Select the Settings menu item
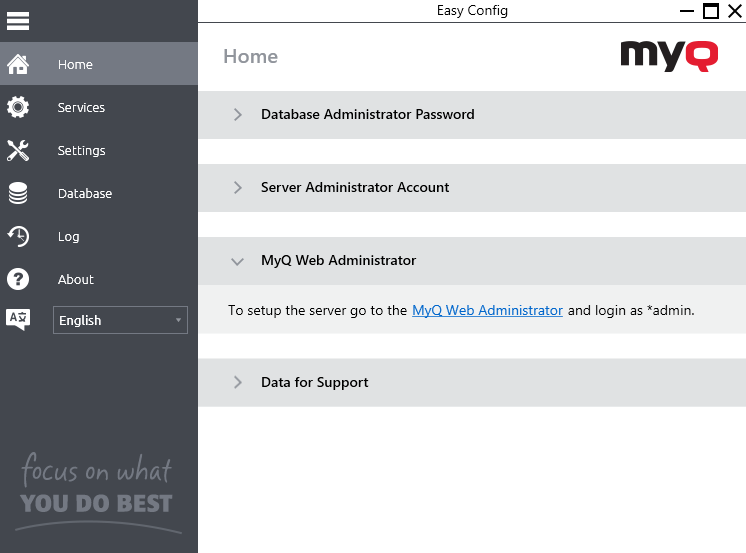746x553 pixels. [x=81, y=151]
